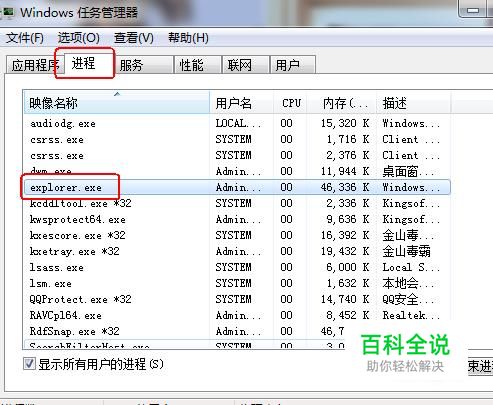The width and height of the screenshot is (493, 405).
Task: Switch to the 联网 tab
Action: pos(246,65)
